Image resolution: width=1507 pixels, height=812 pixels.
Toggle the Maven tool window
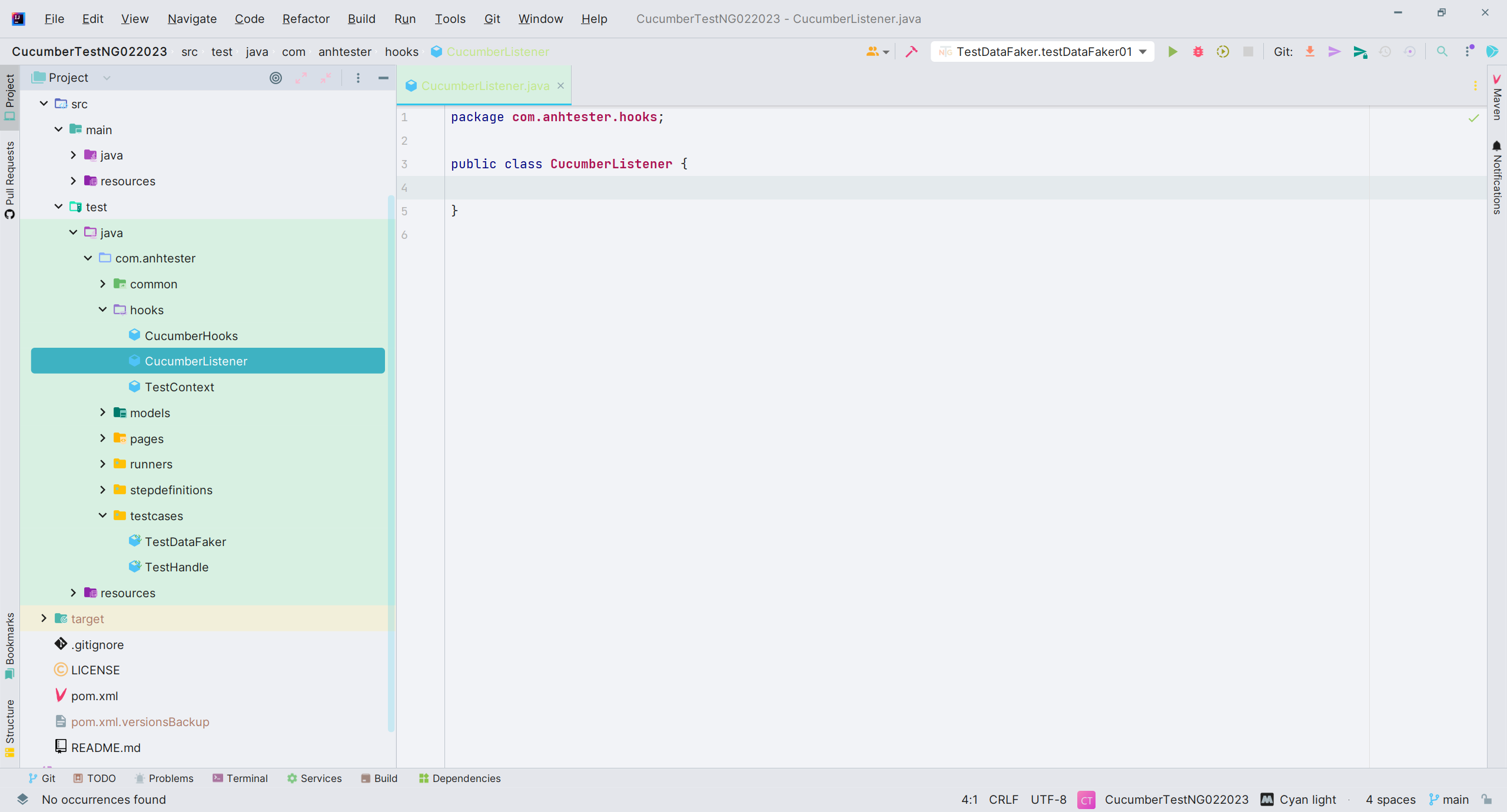click(x=1497, y=97)
